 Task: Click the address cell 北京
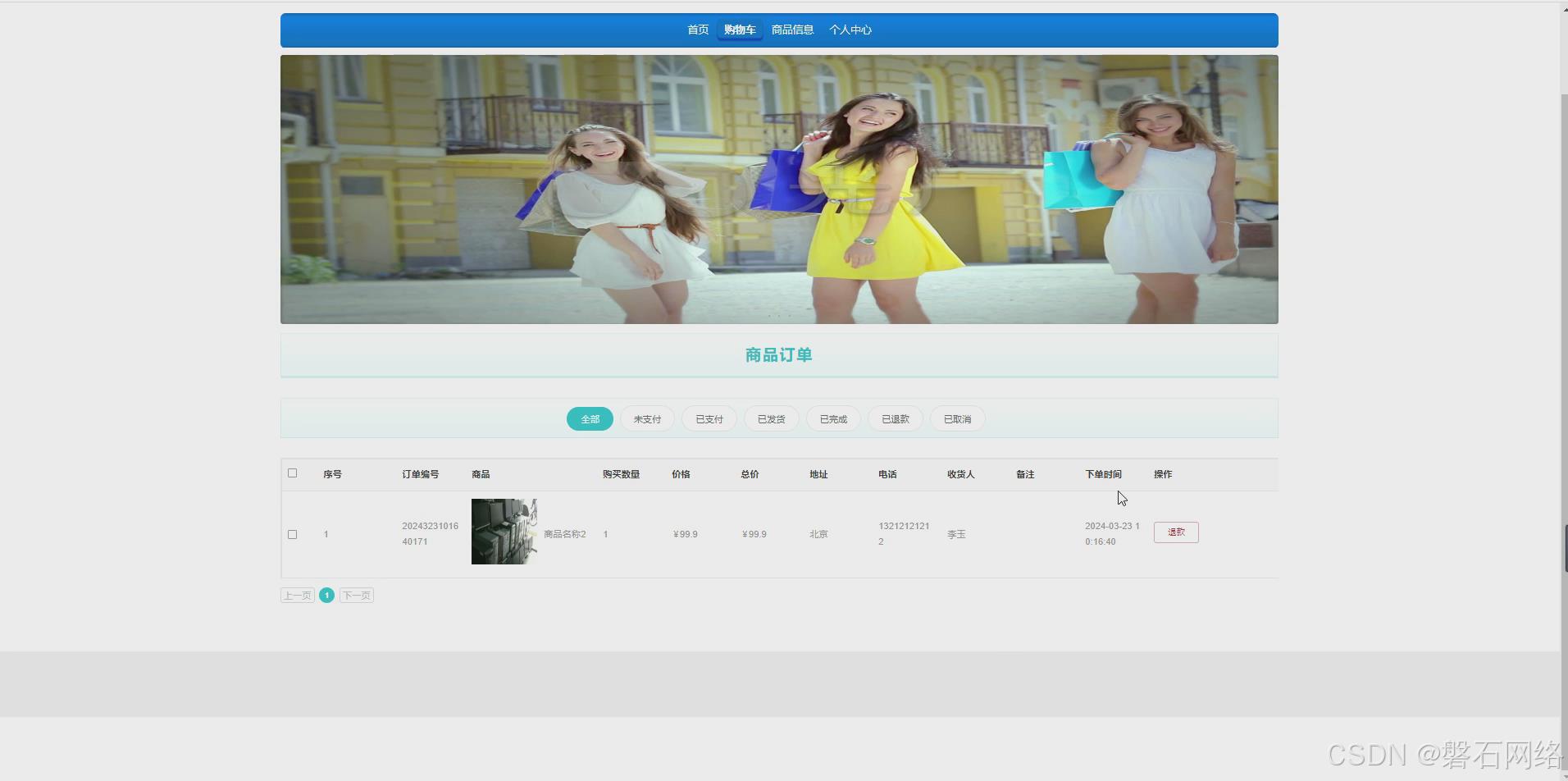818,534
